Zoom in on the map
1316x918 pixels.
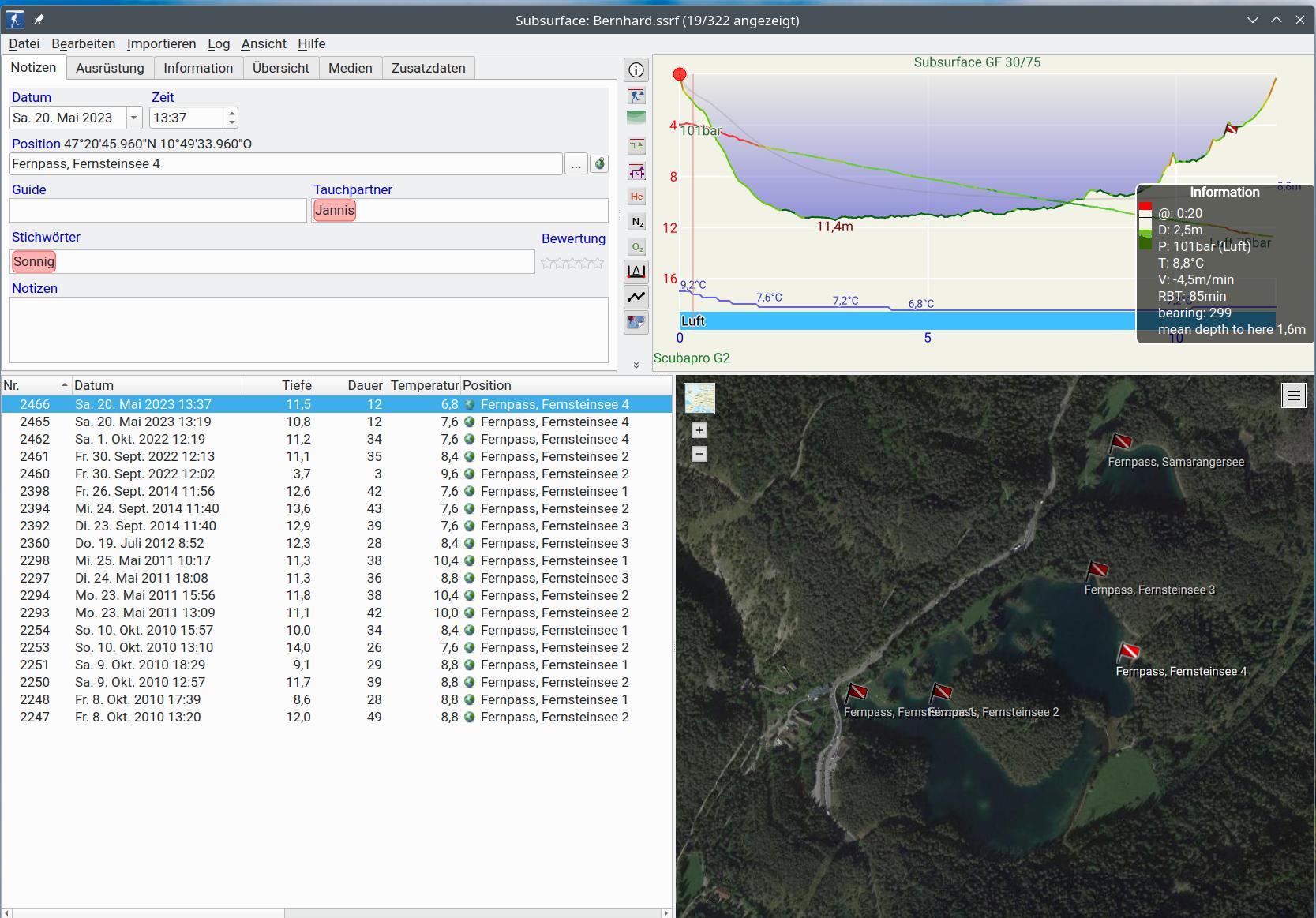(x=699, y=430)
